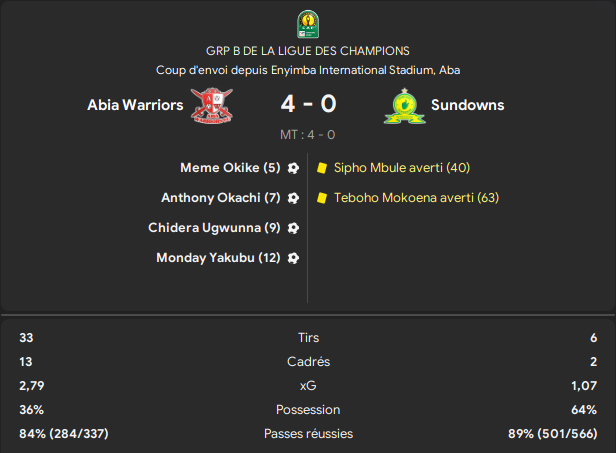Image resolution: width=616 pixels, height=453 pixels.
Task: Click the goal ball icon for Meme Okike
Action: pos(293,168)
